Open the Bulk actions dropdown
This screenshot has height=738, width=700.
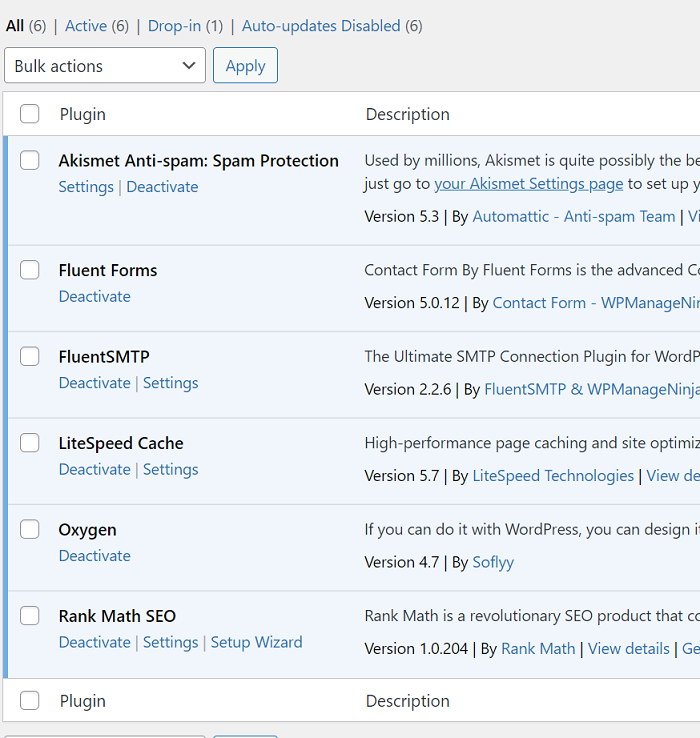pos(105,65)
